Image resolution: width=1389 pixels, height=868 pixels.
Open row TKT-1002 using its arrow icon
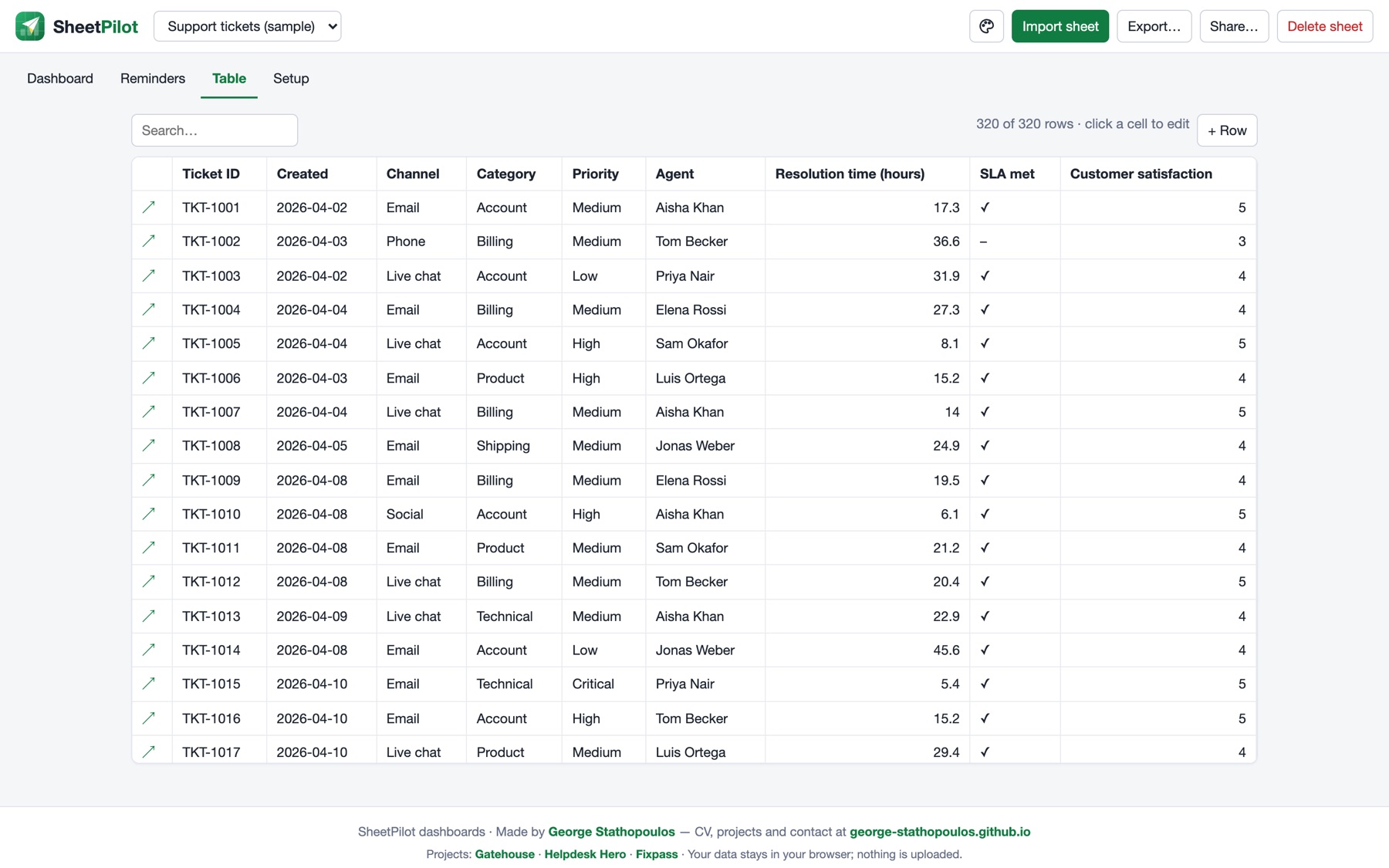tap(149, 241)
